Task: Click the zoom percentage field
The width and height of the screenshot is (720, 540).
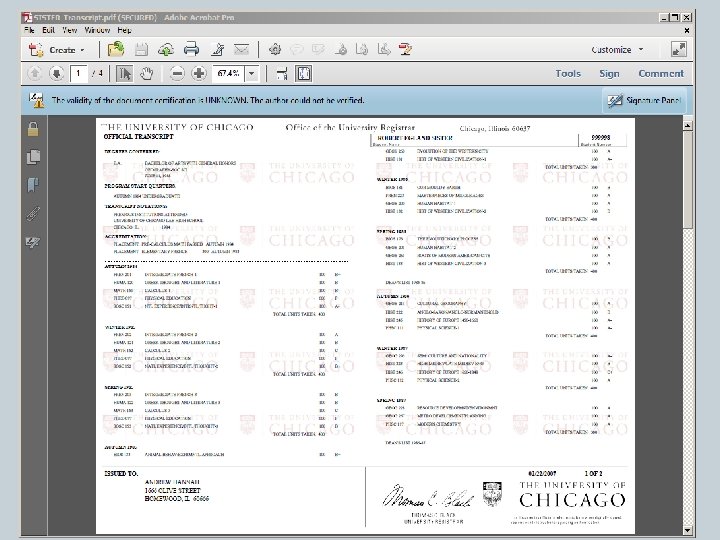Action: (229, 73)
